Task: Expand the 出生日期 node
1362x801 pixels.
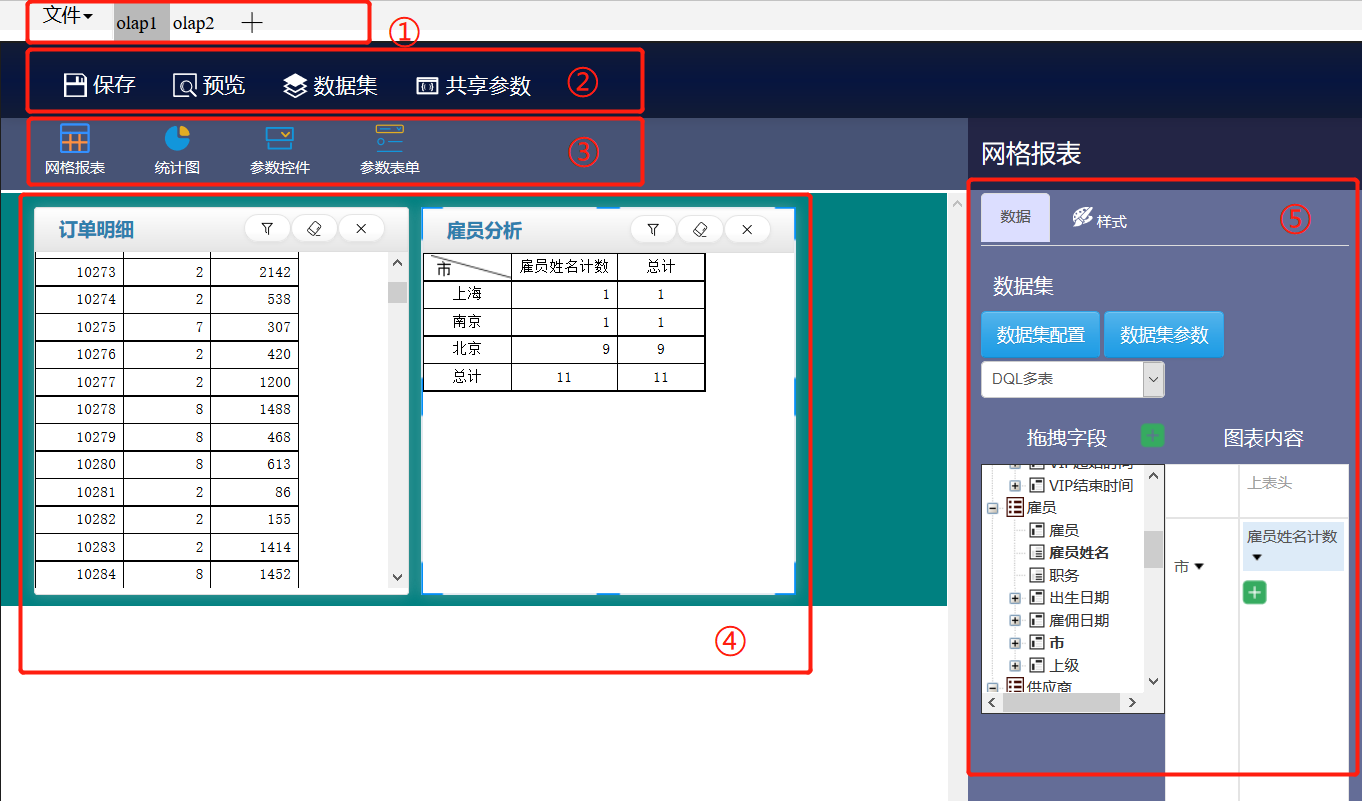Action: pyautogui.click(x=1015, y=598)
